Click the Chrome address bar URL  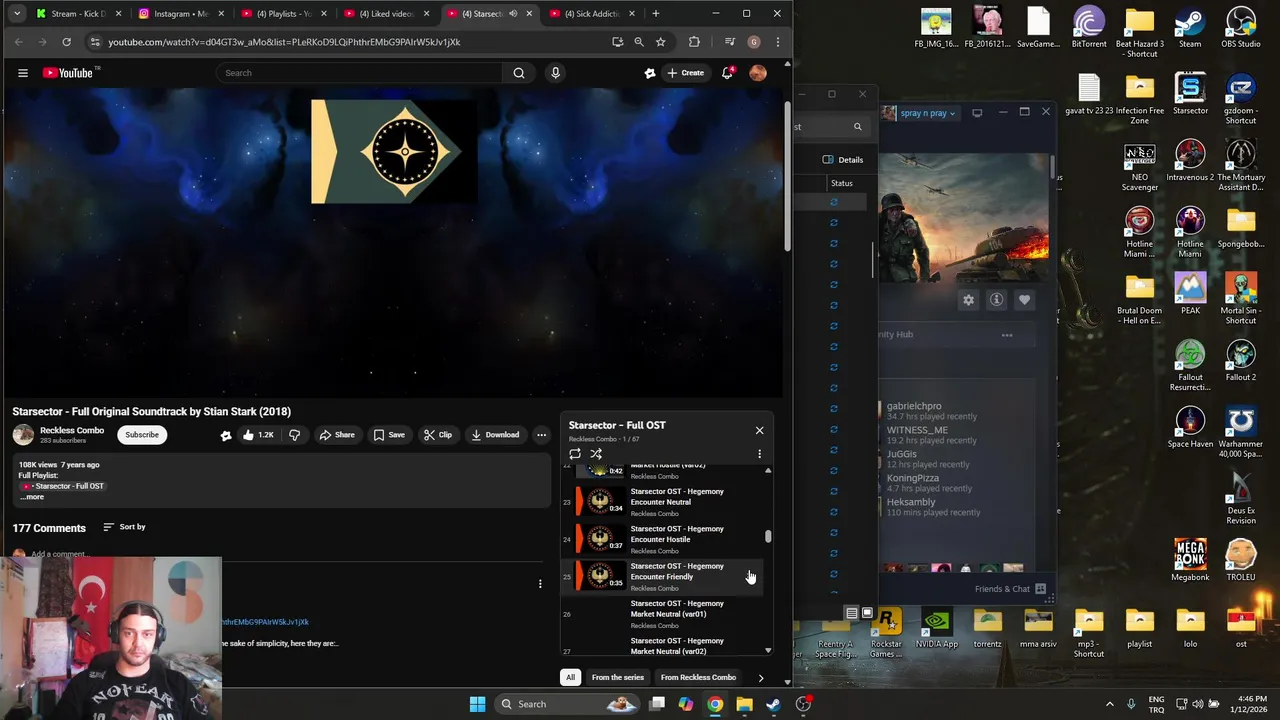[x=284, y=42]
